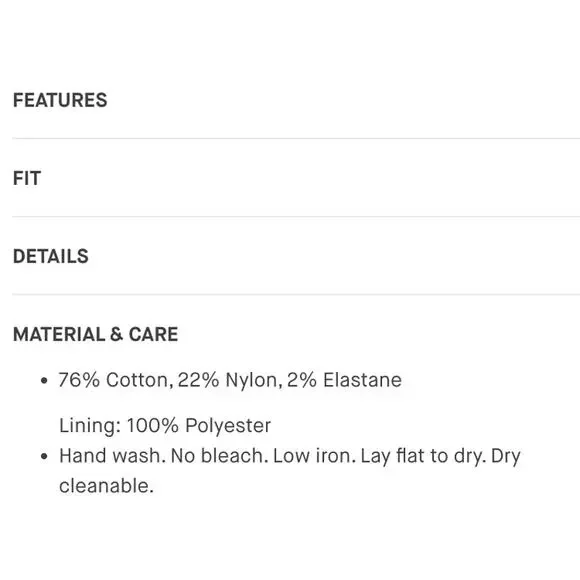This screenshot has width=580, height=580.
Task: Click the word Cotton in composition
Action: 139,380
